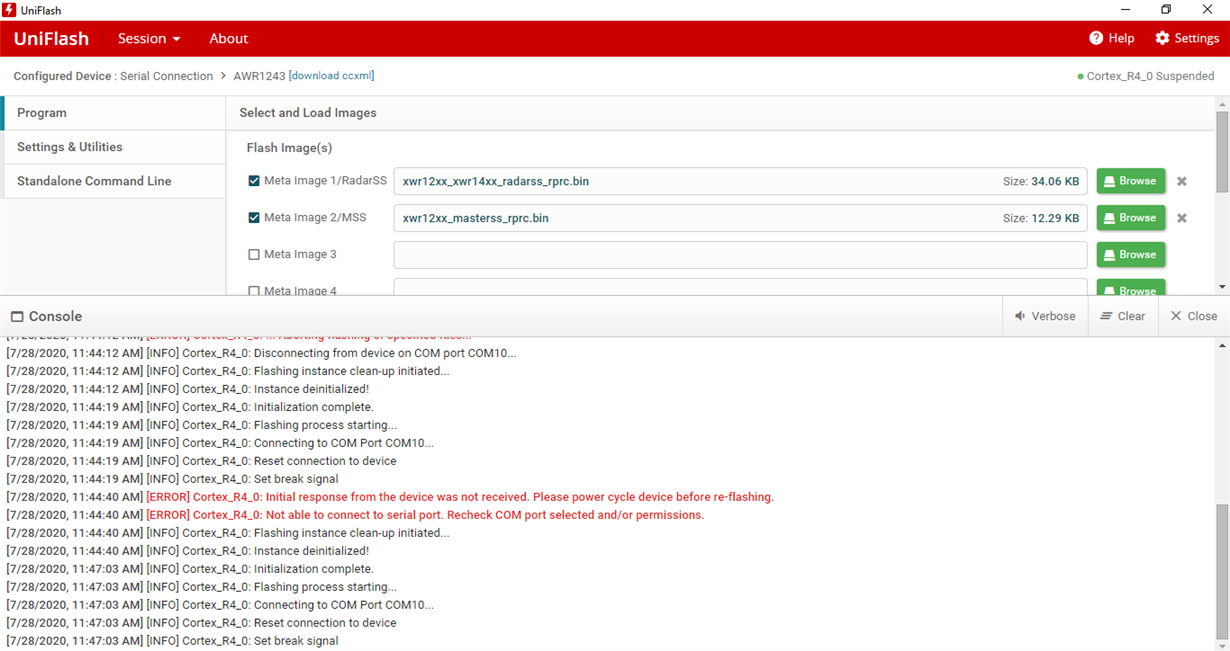Browse for Meta Image 3 file

pyautogui.click(x=1131, y=255)
